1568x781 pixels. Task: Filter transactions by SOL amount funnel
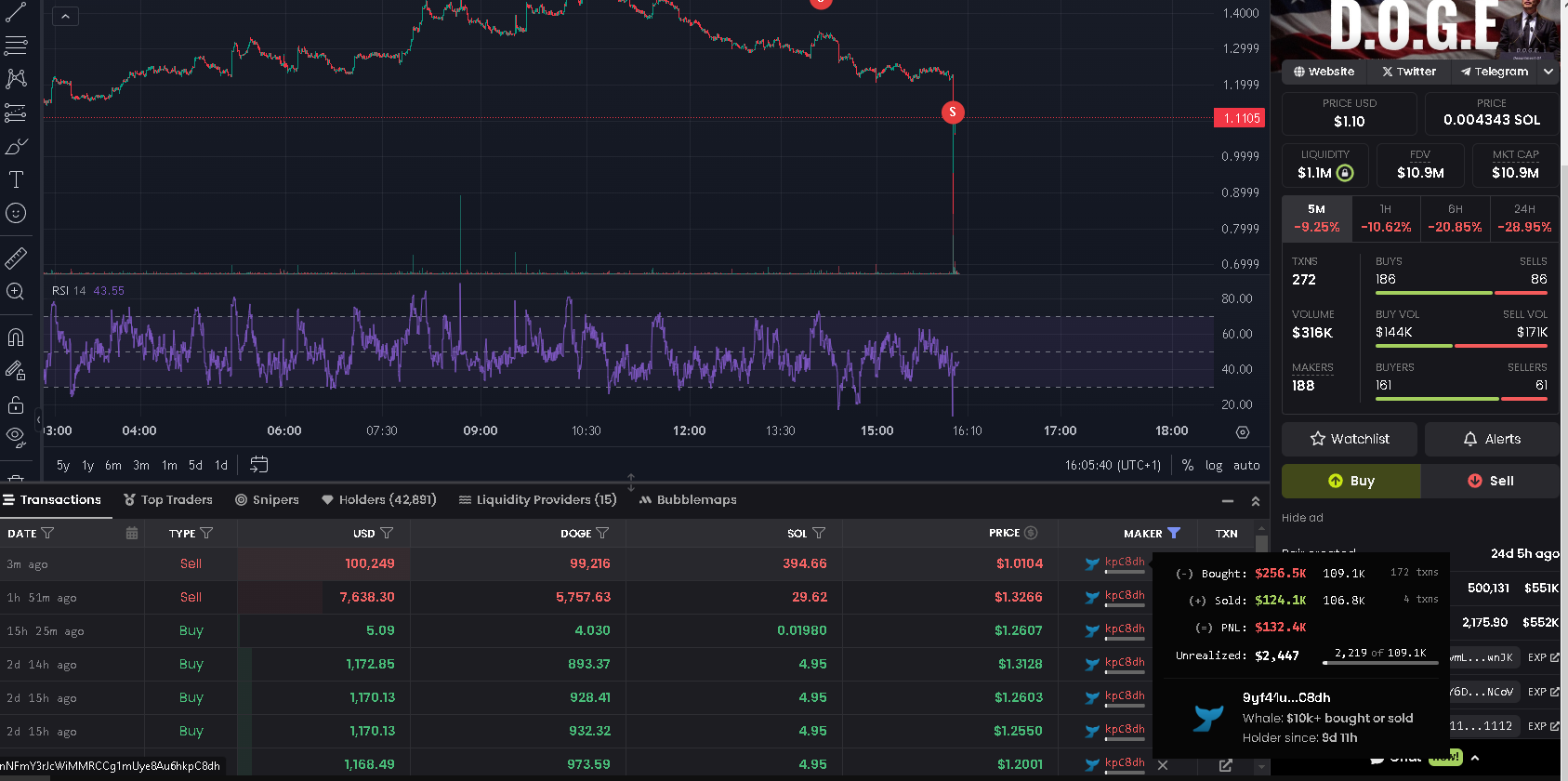pos(819,533)
